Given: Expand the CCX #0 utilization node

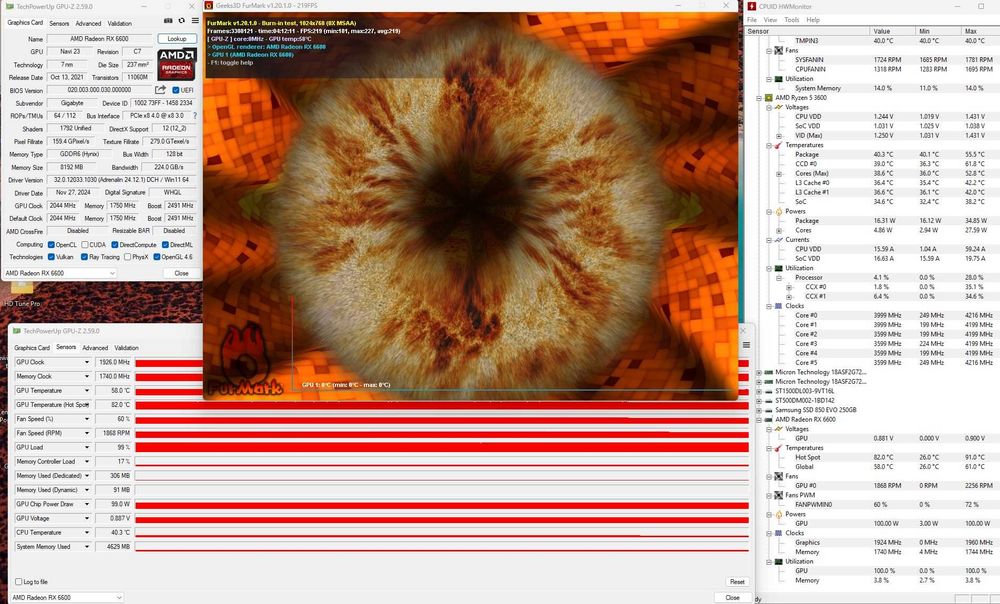Looking at the screenshot, I should coord(789,287).
